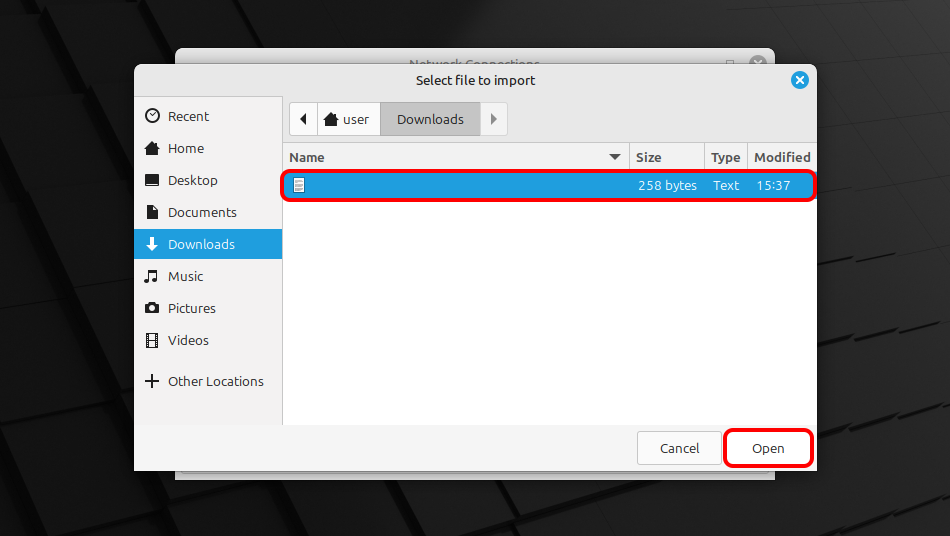Click the plus icon for Other Locations

(152, 381)
